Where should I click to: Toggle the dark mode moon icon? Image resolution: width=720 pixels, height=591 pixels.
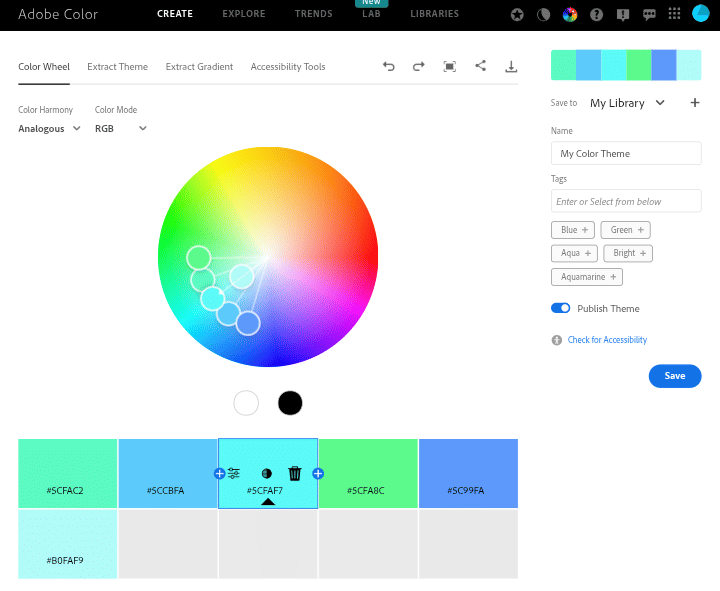click(x=543, y=15)
